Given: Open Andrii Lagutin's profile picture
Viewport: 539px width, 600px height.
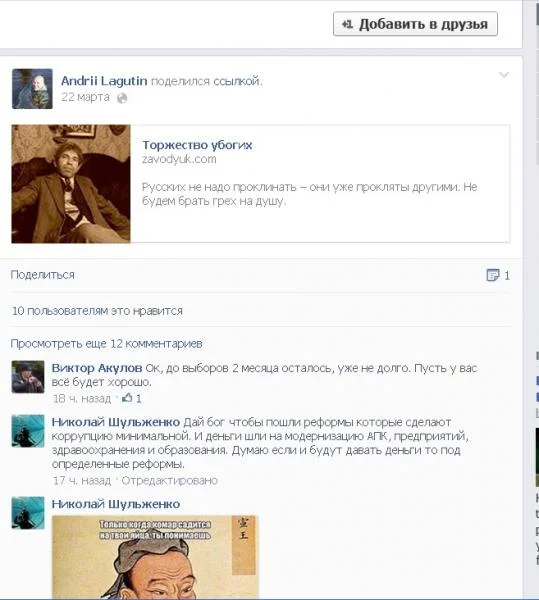Looking at the screenshot, I should pos(32,89).
